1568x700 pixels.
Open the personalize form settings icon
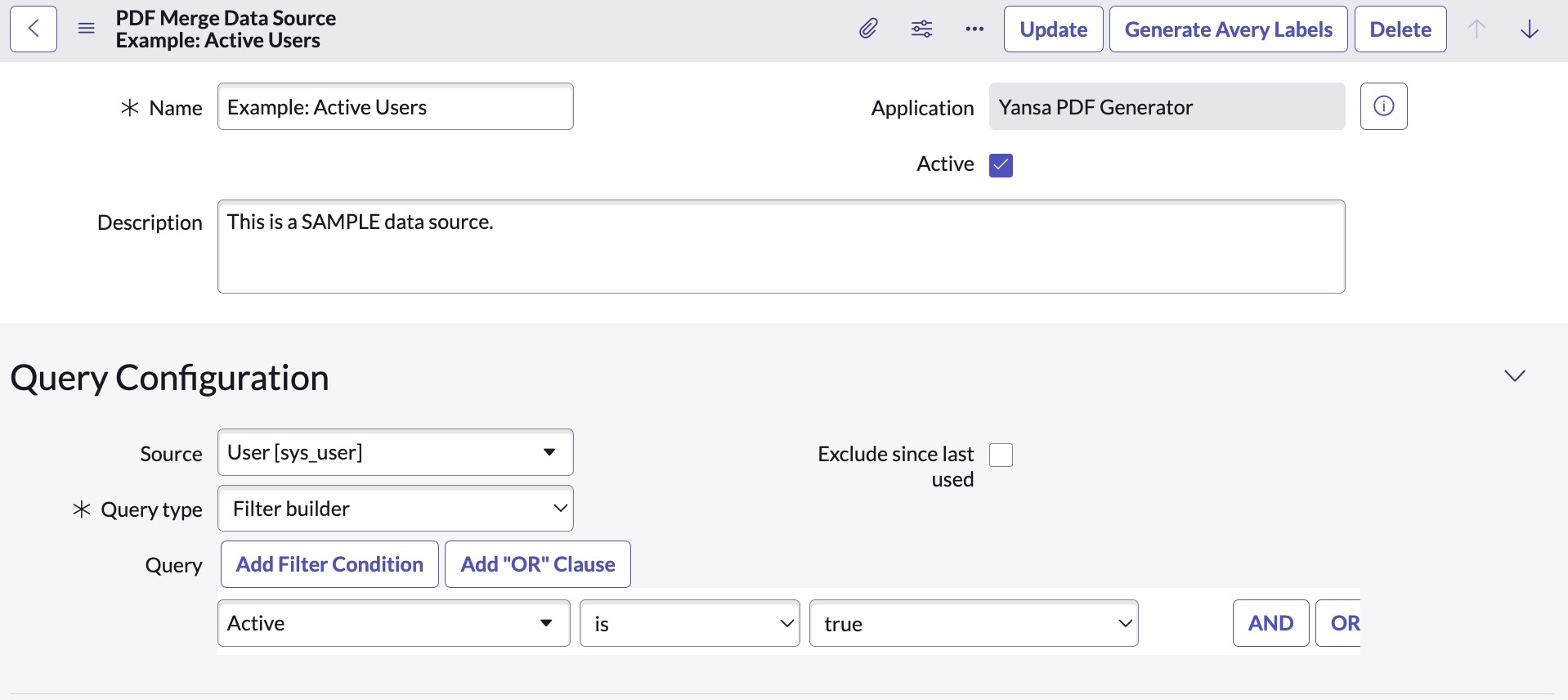click(921, 29)
